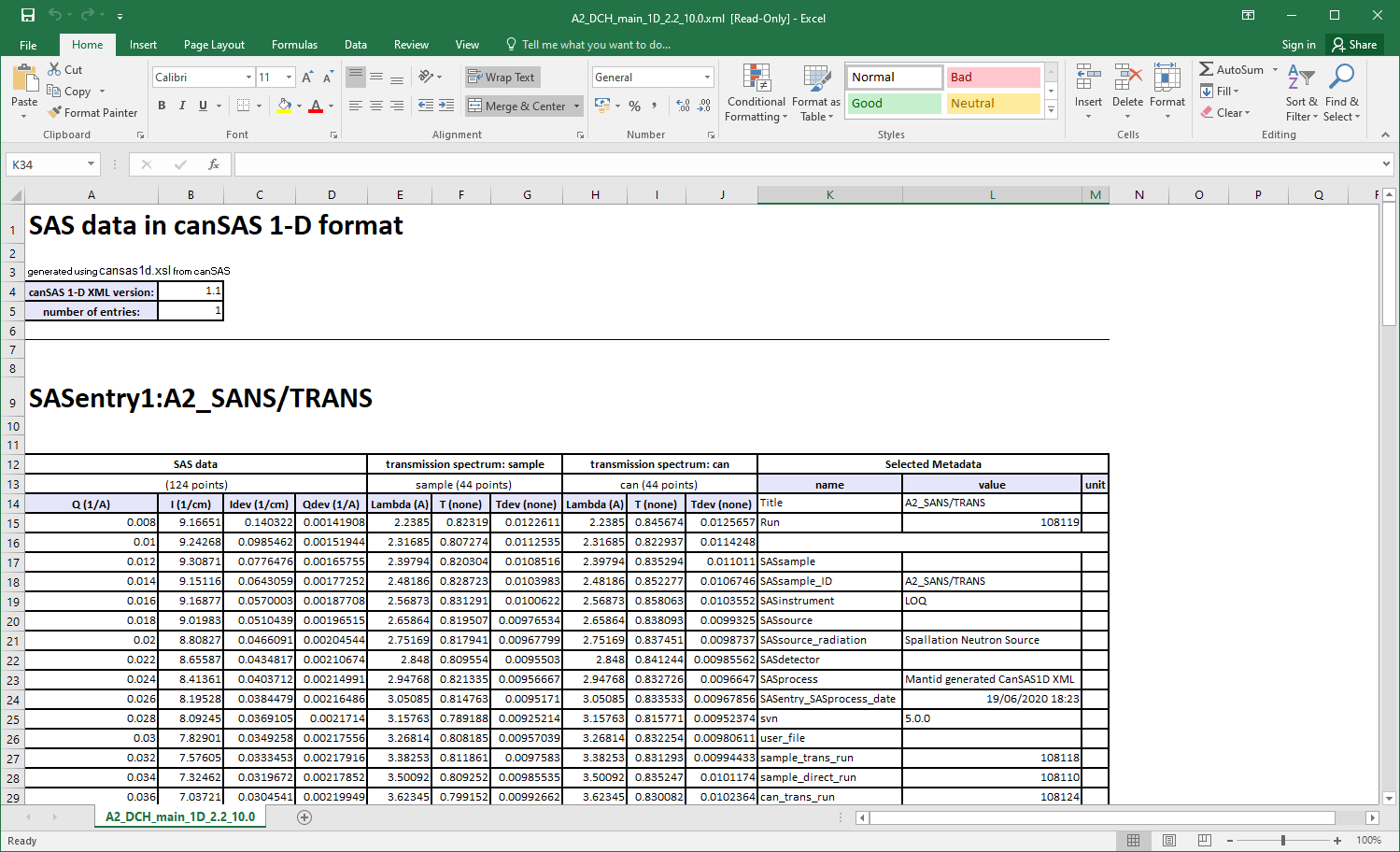Toggle Bold formatting
The height and width of the screenshot is (852, 1400).
(x=162, y=106)
